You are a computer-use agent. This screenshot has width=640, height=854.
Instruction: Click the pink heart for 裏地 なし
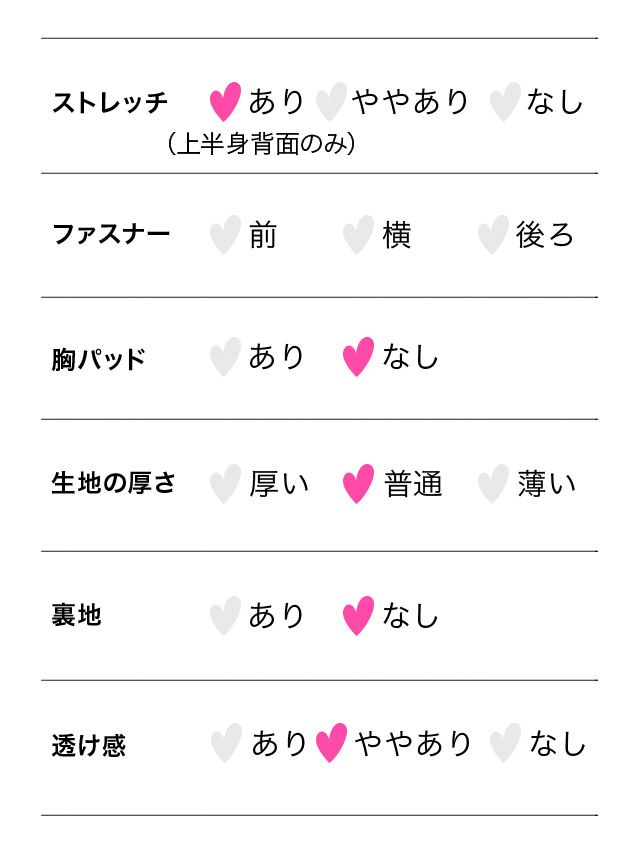point(358,616)
